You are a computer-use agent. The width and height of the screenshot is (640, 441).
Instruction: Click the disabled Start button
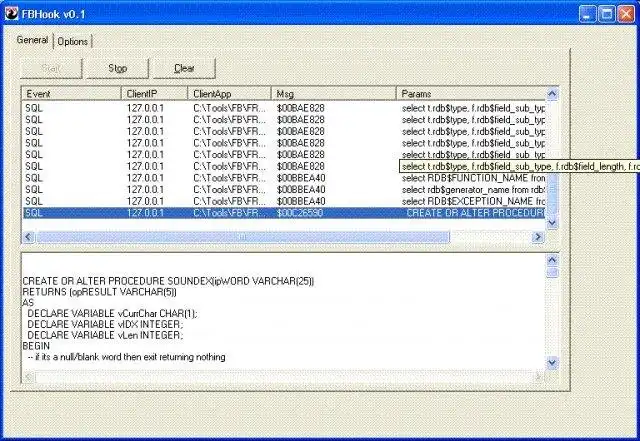point(51,68)
